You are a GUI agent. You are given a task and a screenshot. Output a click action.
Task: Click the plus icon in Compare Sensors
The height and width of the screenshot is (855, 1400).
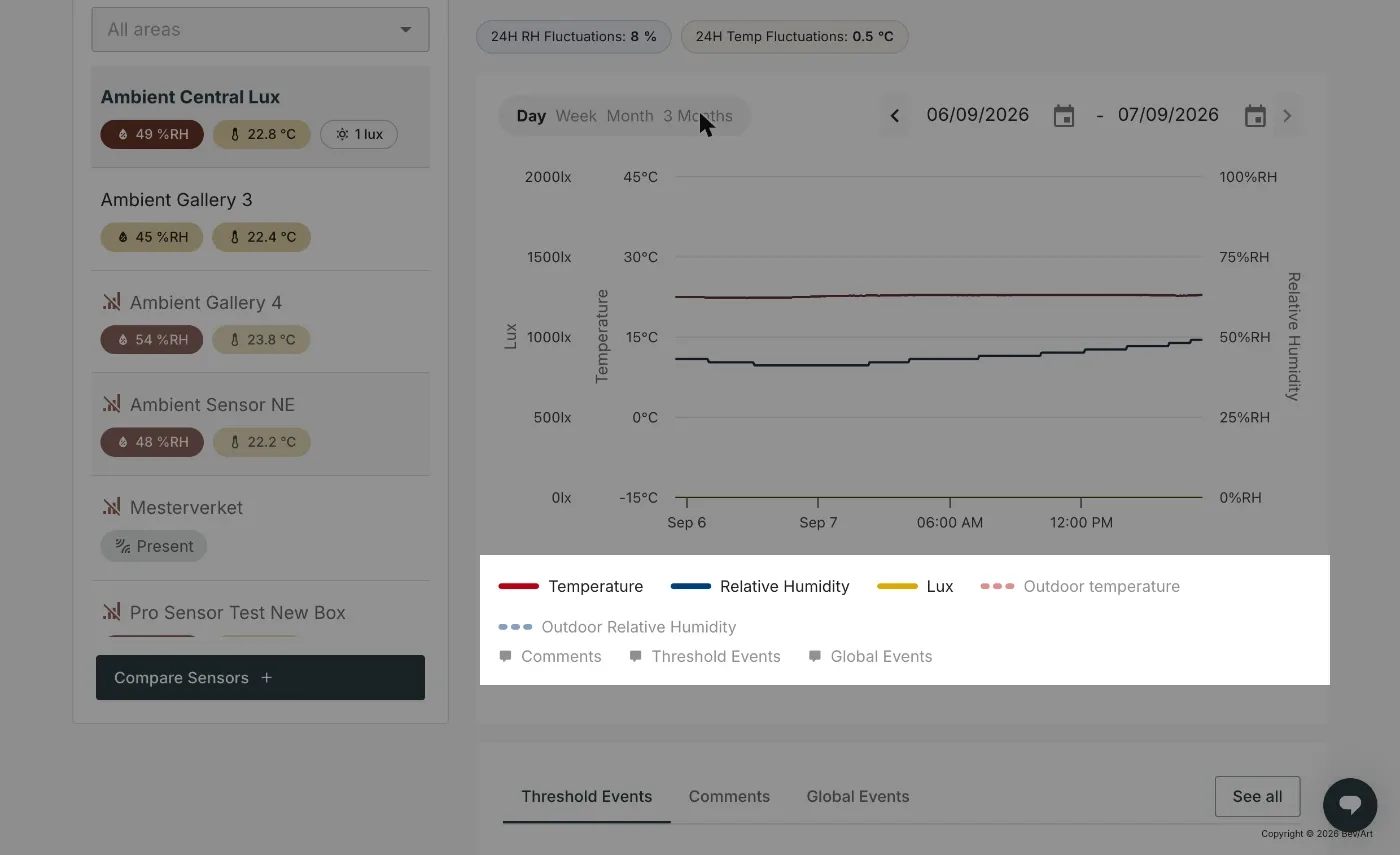pos(266,678)
